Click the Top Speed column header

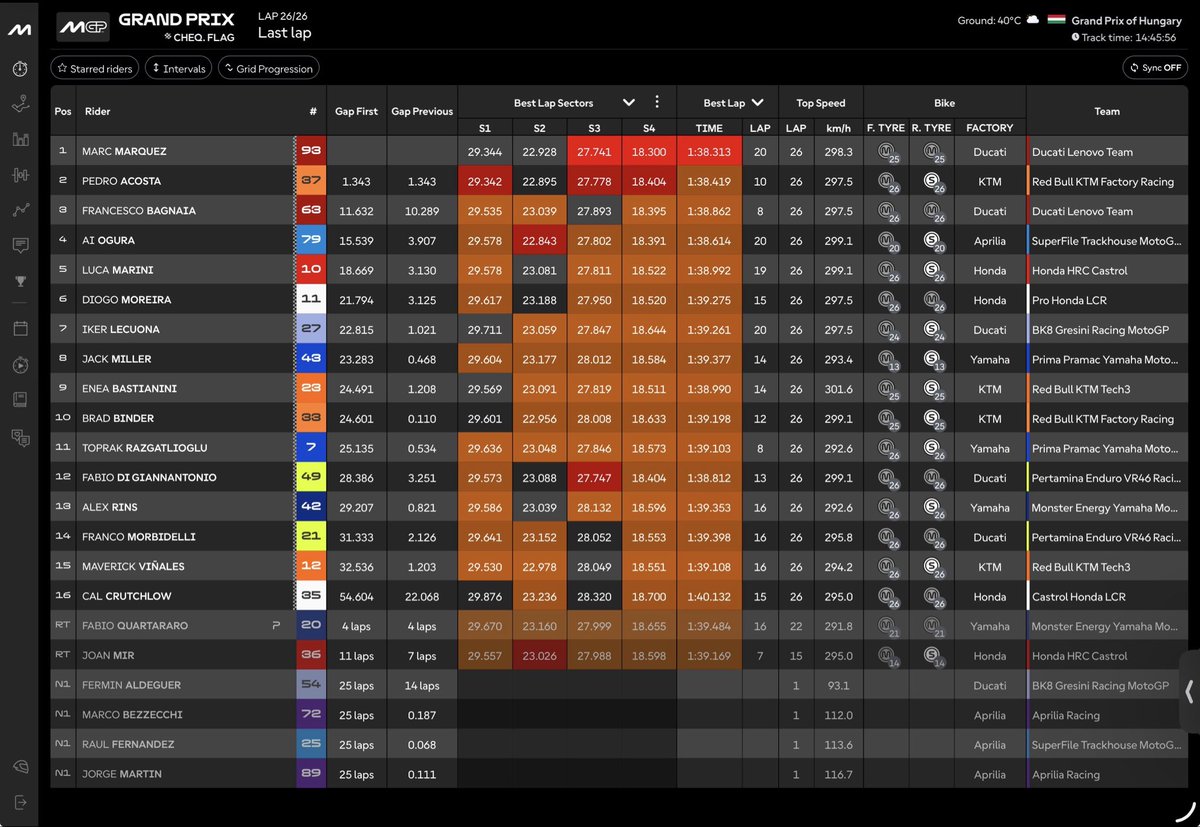tap(821, 103)
